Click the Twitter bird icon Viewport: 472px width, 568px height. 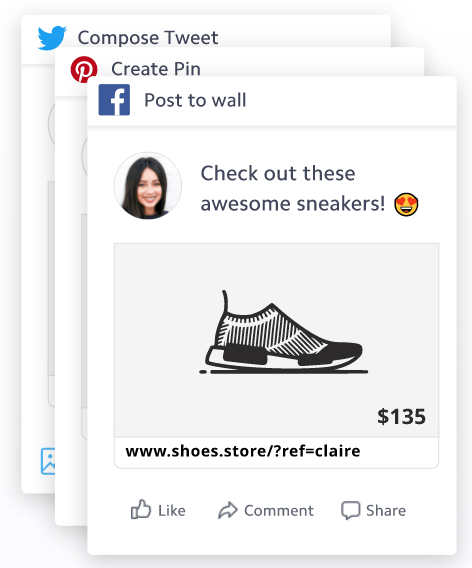tap(52, 37)
